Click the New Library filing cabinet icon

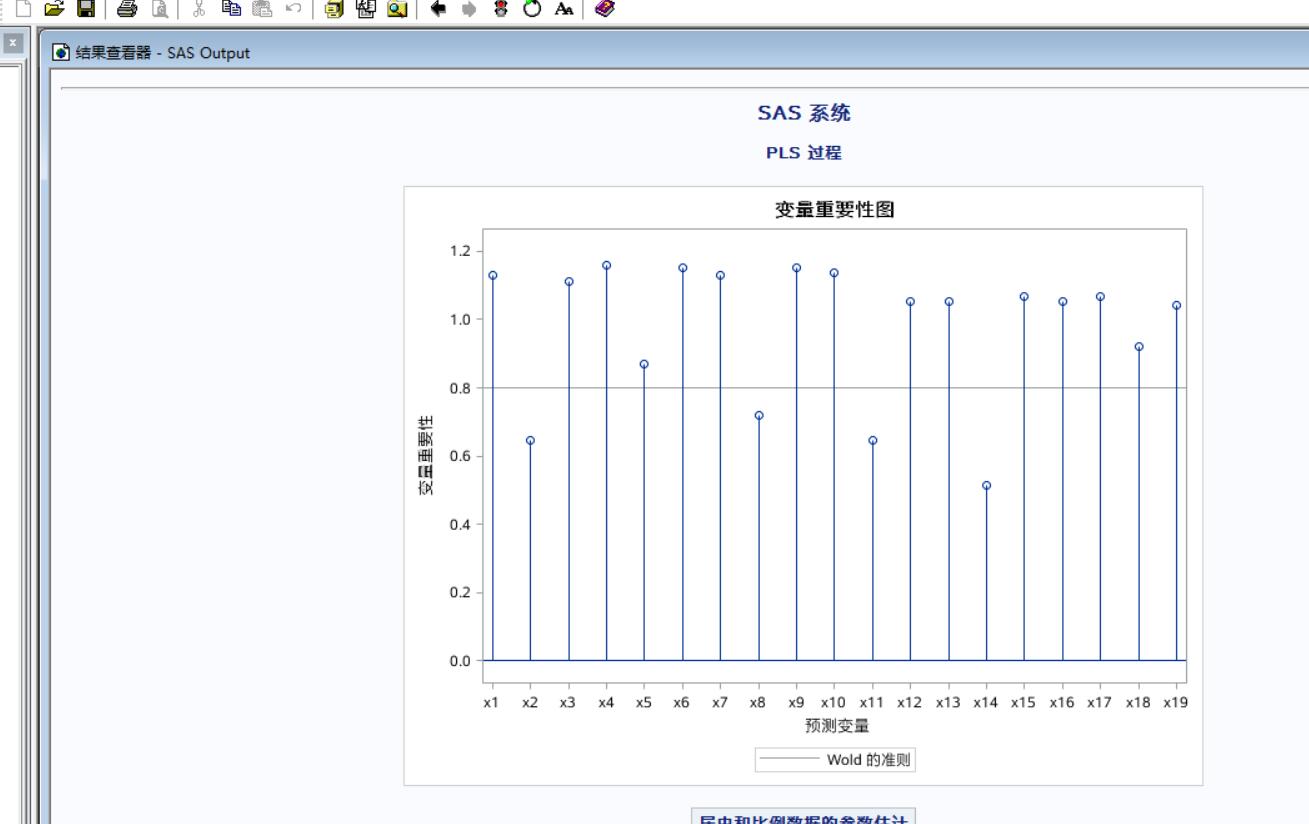coord(332,9)
